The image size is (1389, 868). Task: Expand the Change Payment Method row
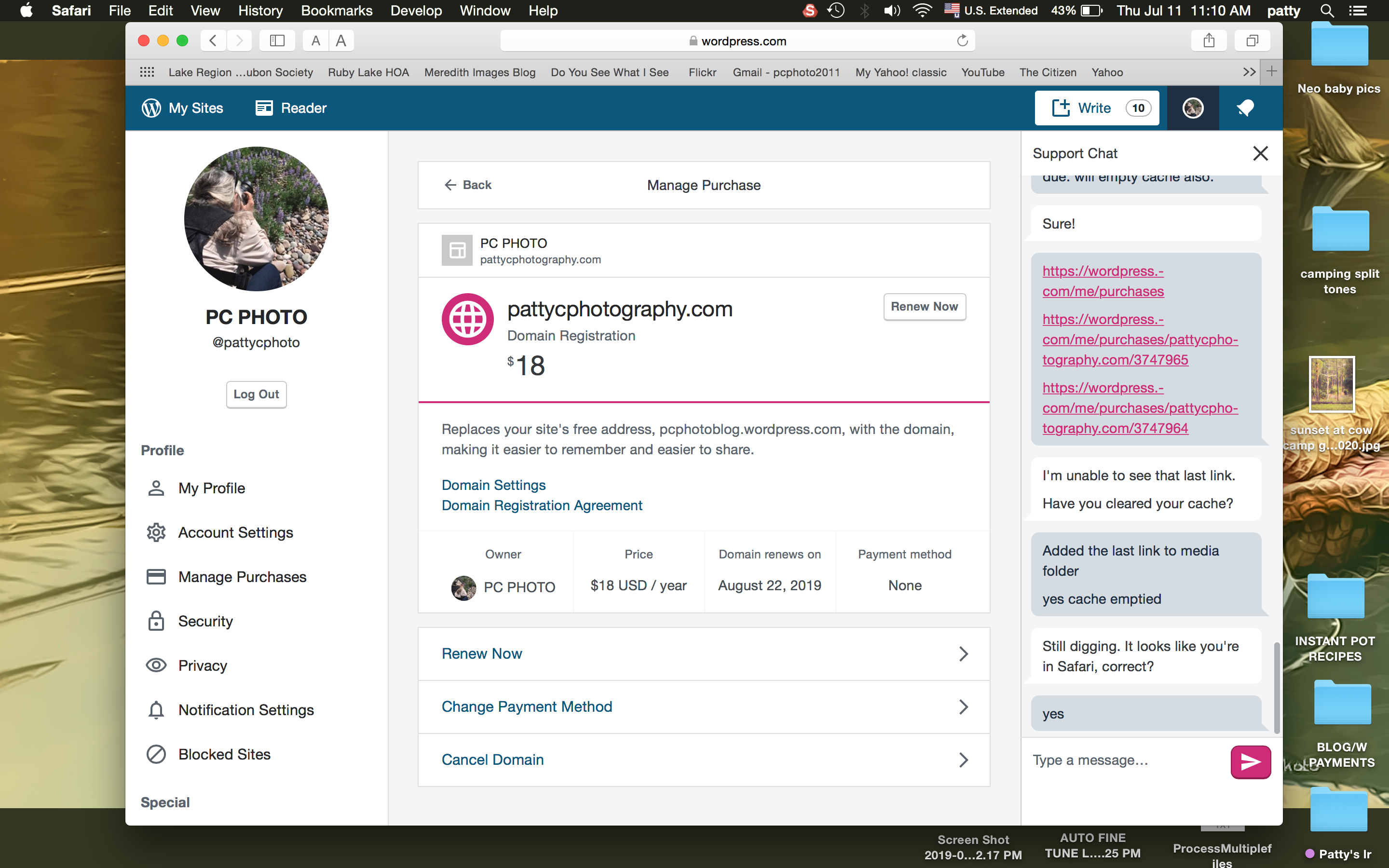point(963,706)
